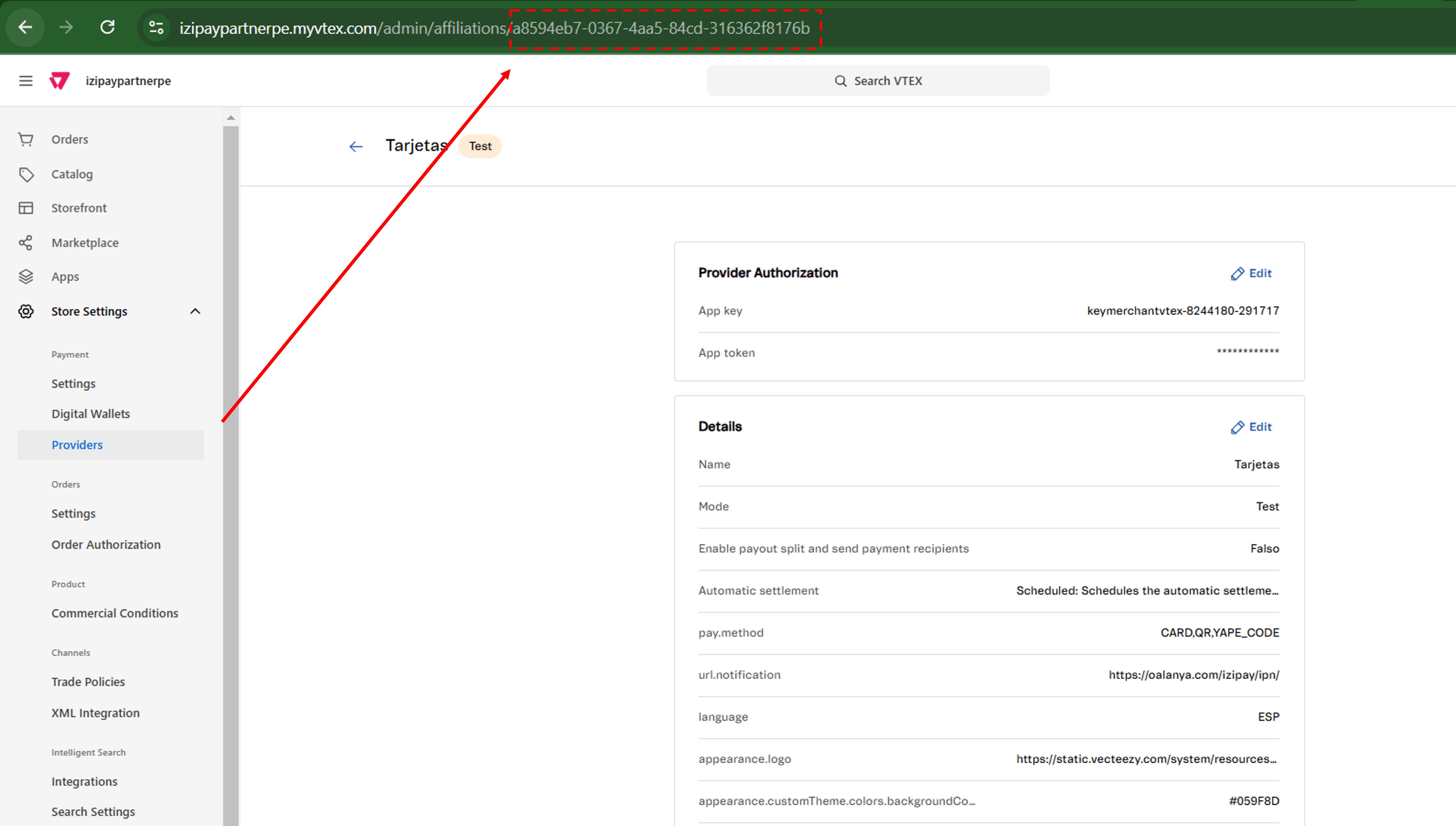Open Storefront in the sidebar
1456x826 pixels.
click(79, 208)
